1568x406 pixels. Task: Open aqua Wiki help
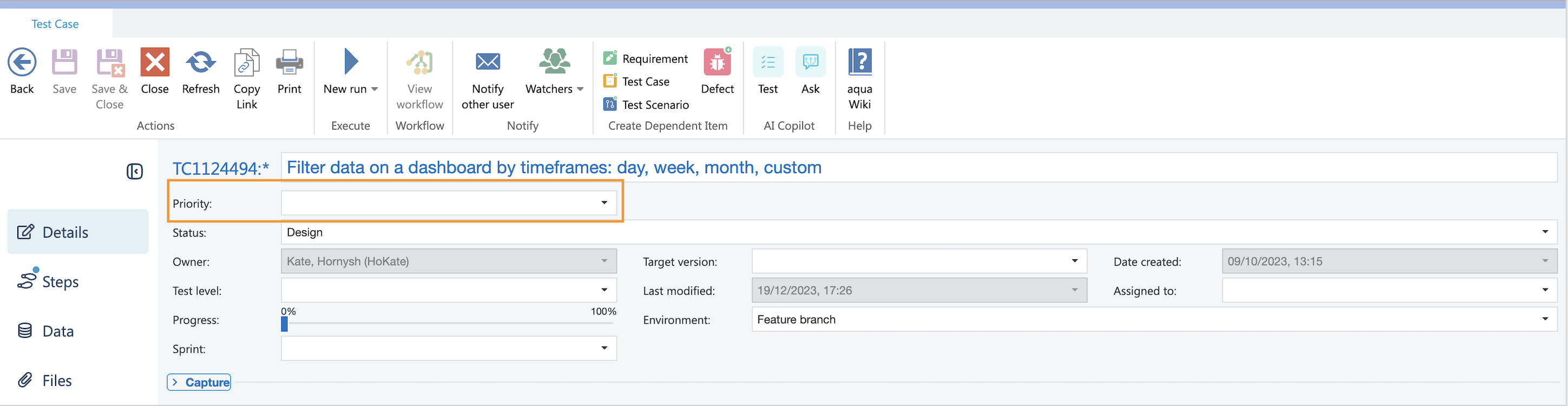[x=860, y=62]
